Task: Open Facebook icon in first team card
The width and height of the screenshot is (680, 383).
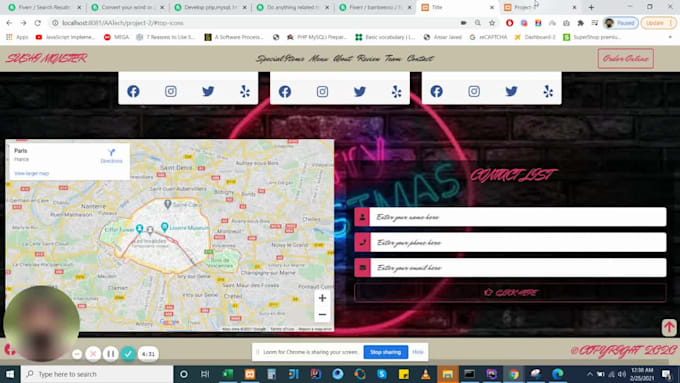Action: pos(133,91)
